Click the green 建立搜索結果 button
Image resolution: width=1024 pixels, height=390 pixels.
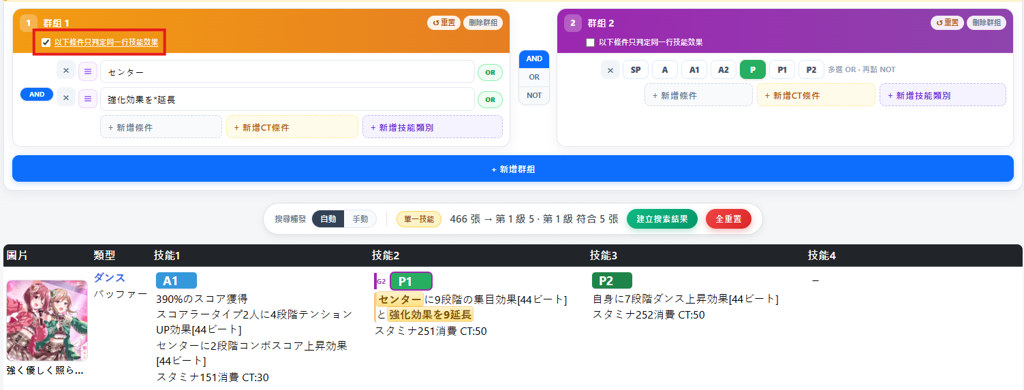(662, 219)
